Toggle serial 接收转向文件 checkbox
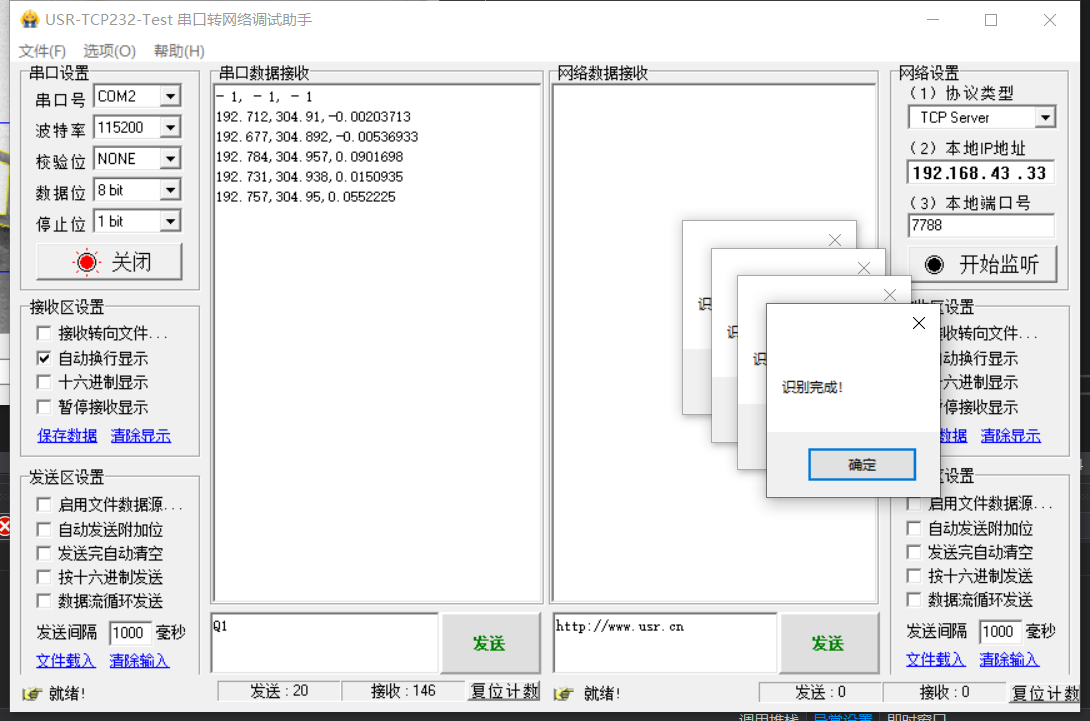The image size is (1090, 721). click(44, 333)
